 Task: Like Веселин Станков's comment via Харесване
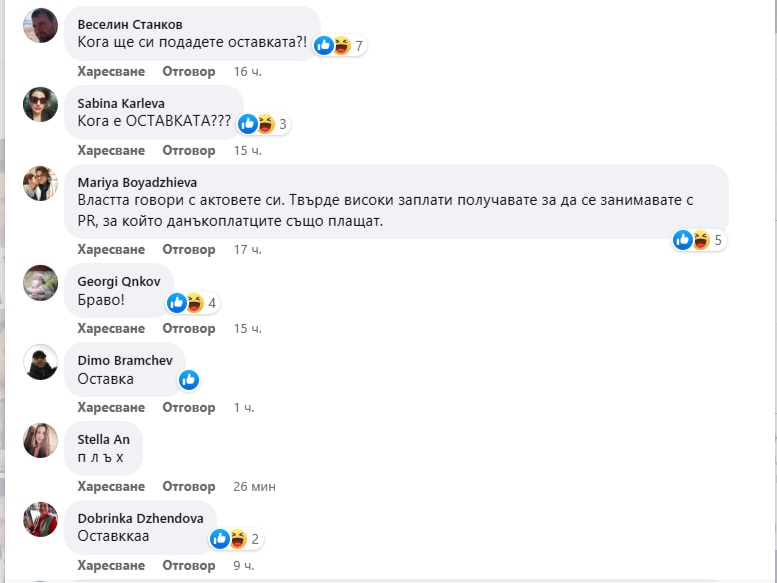click(111, 72)
